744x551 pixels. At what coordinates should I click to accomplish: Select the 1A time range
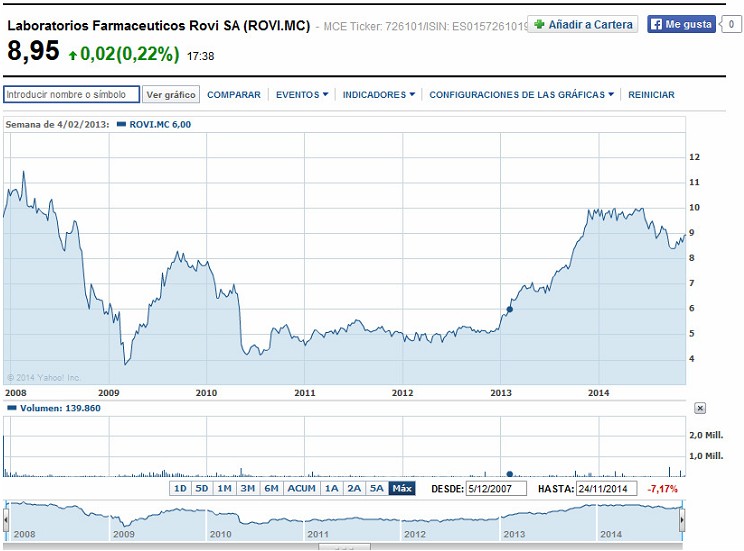coord(332,488)
